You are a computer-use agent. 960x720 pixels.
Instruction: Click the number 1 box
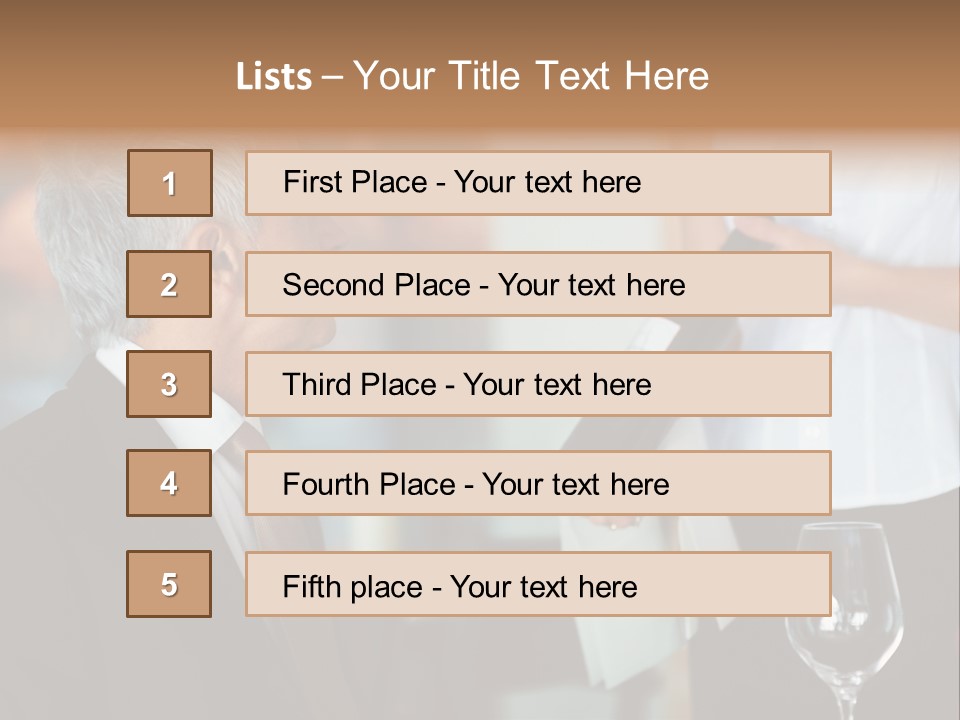169,183
